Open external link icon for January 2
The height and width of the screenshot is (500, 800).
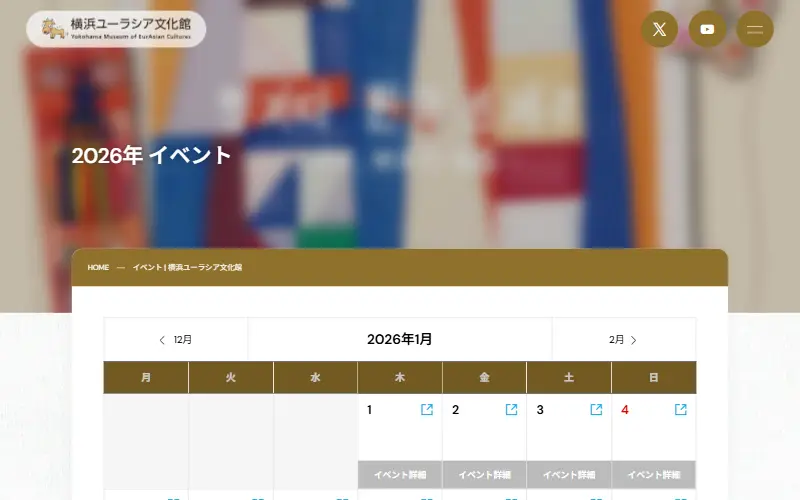511,409
